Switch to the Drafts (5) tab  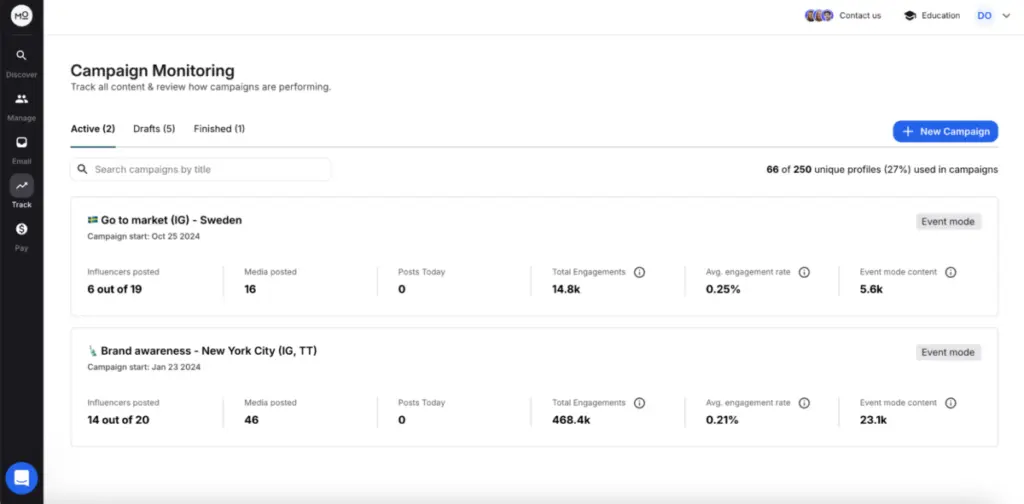pos(154,129)
